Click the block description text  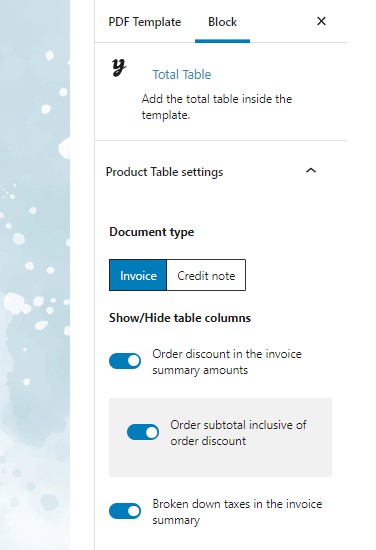[217, 107]
